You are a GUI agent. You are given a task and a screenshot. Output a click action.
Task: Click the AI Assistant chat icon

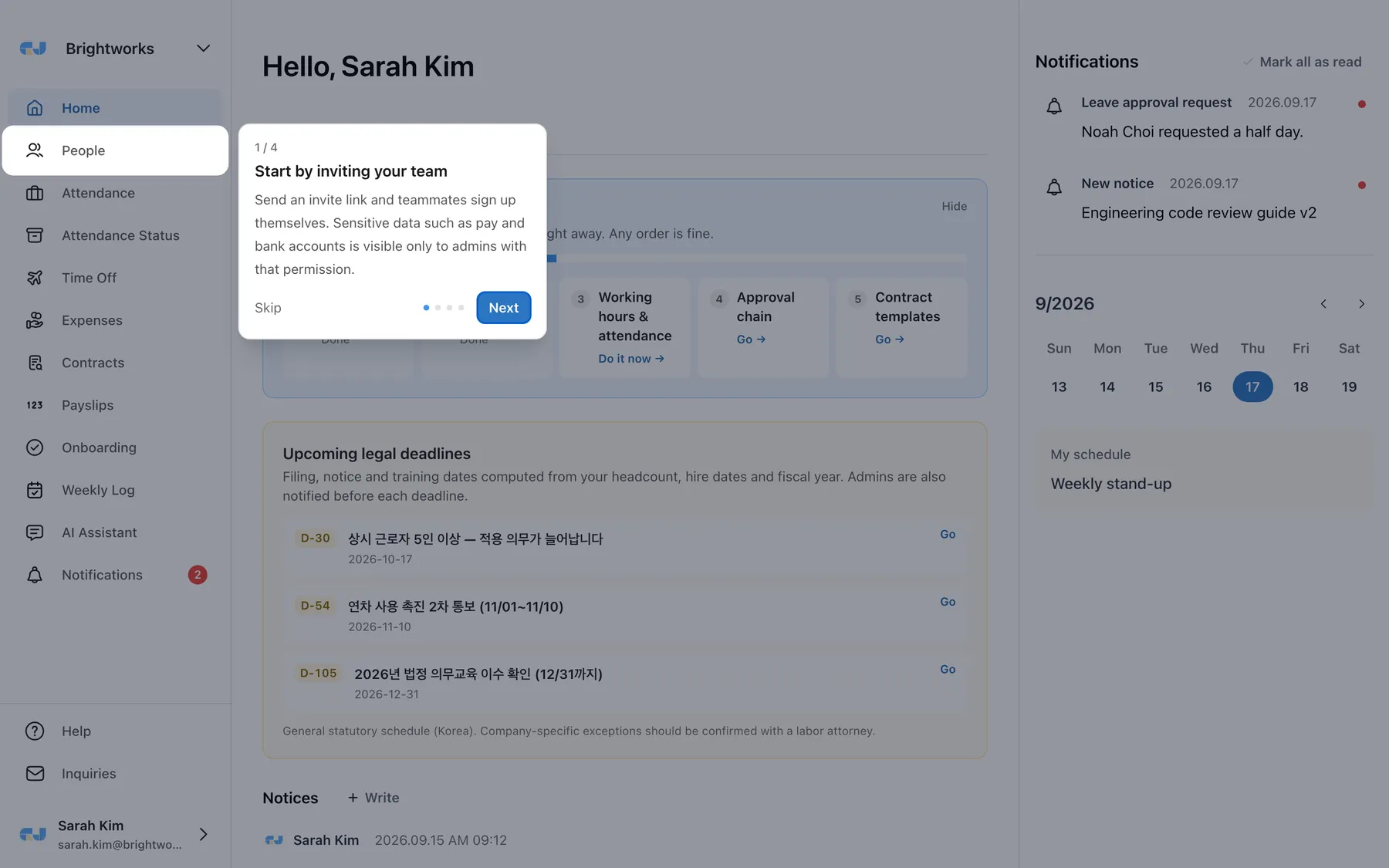point(35,532)
